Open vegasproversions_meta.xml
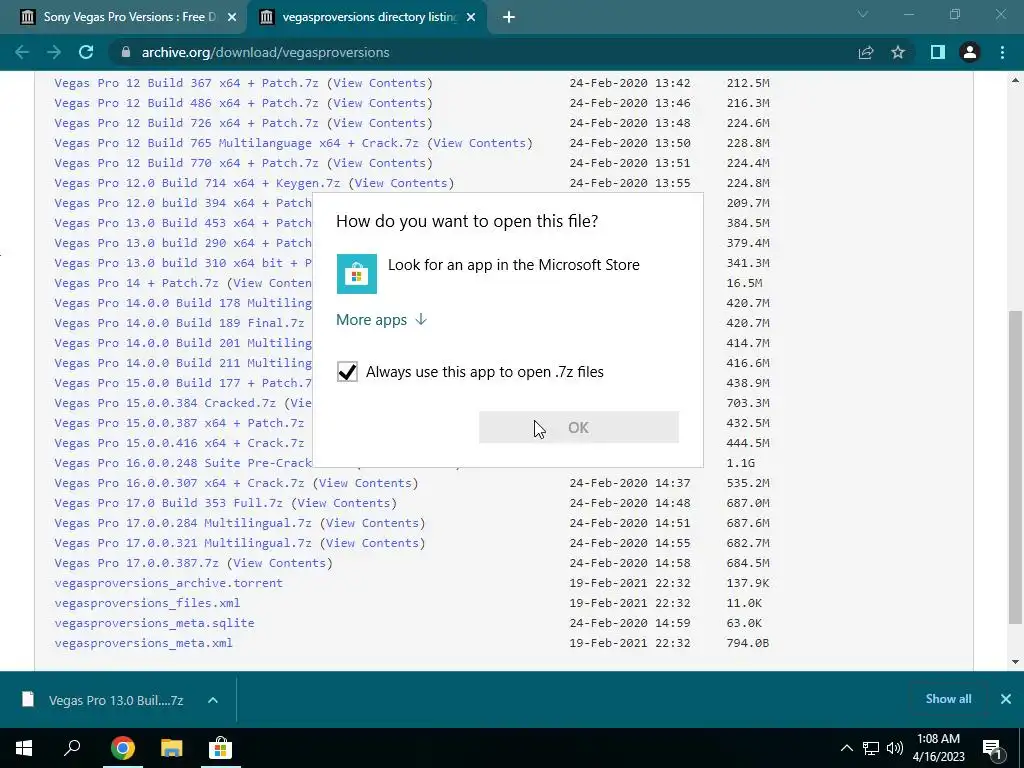Screen dimensions: 1024x768 click(143, 643)
